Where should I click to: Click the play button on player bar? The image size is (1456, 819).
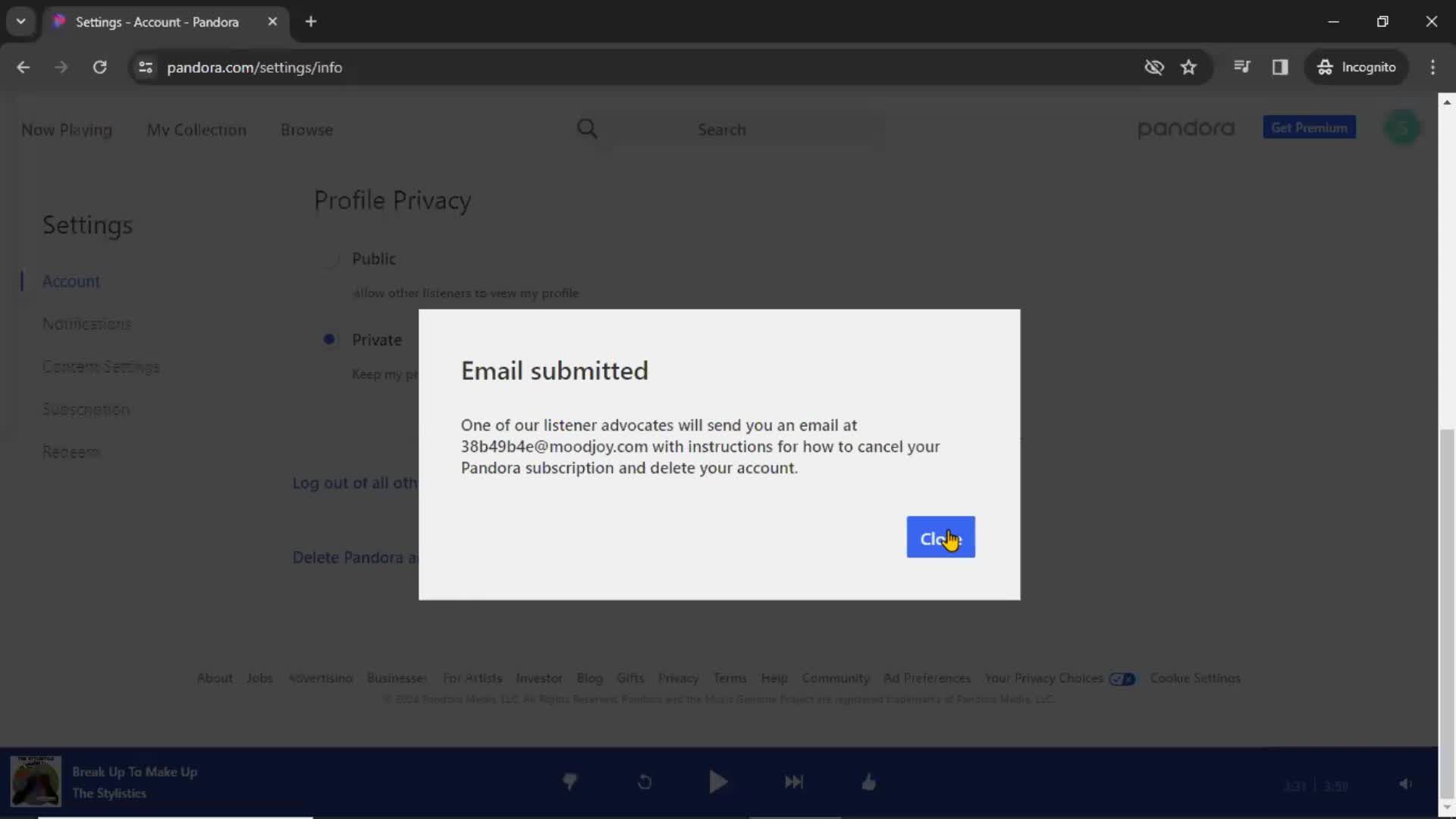tap(720, 782)
